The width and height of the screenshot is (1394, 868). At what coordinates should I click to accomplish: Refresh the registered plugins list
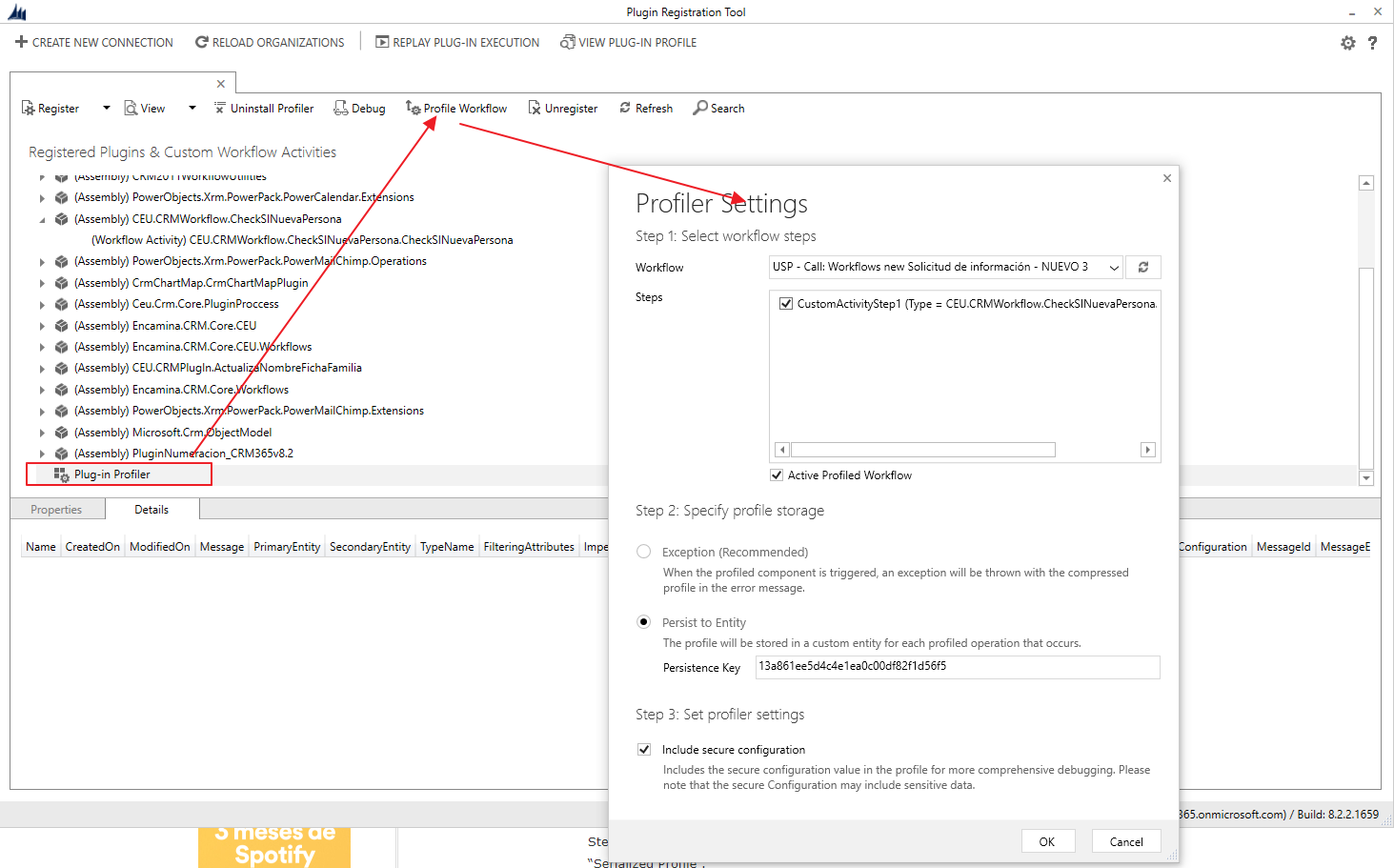pos(645,109)
